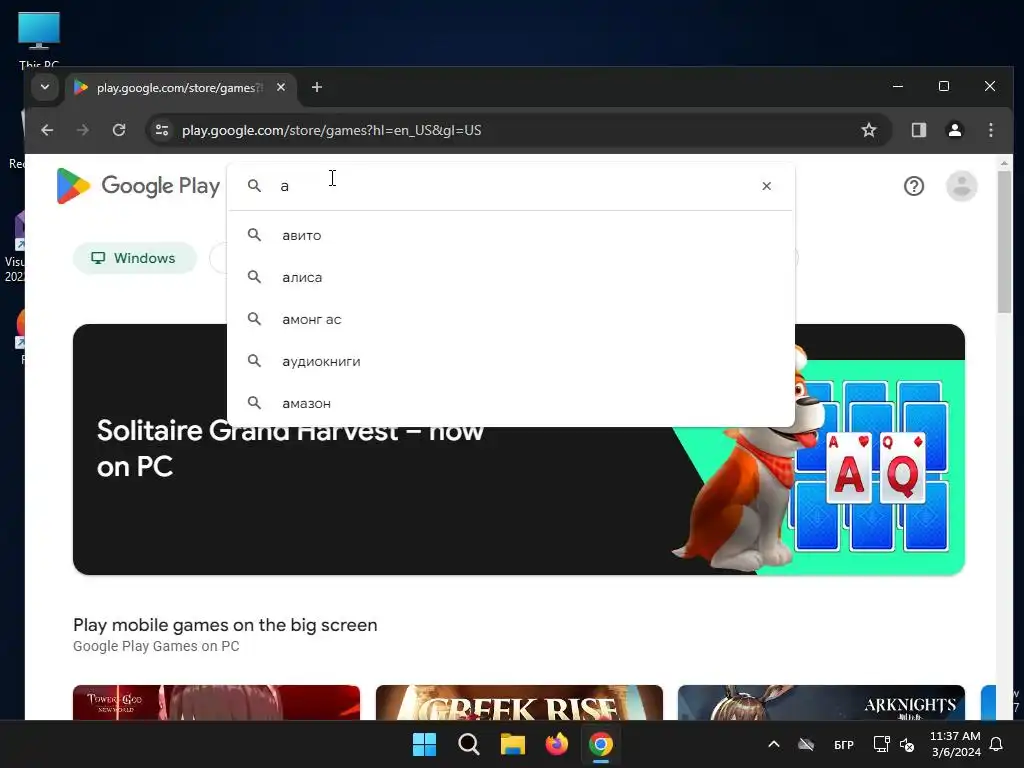Screen dimensions: 1024x768
Task: Click the page's vertical scrollbar thumb
Action: click(x=1004, y=242)
